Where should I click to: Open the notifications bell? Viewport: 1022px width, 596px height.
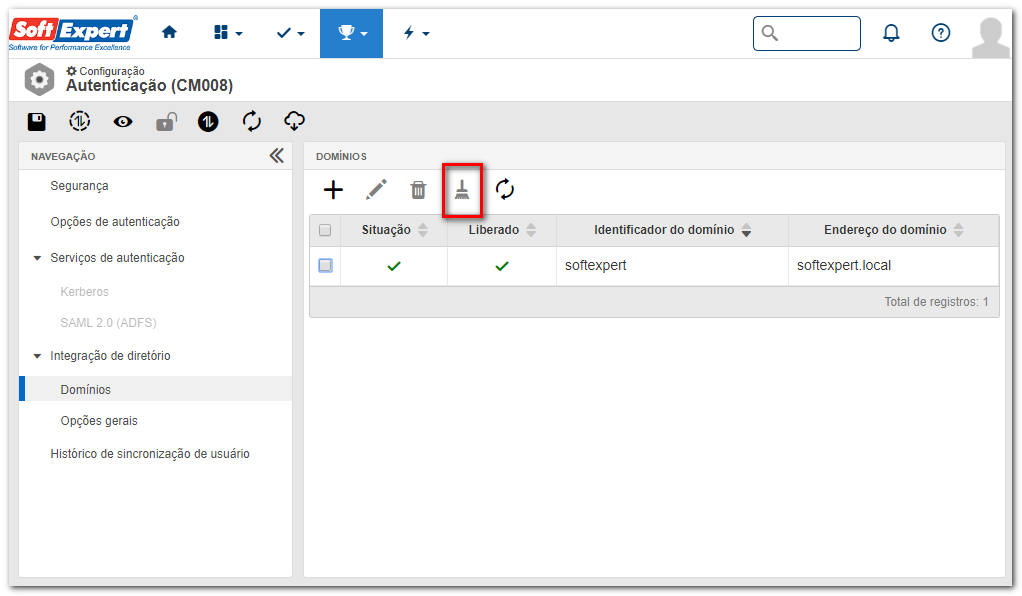click(x=891, y=33)
